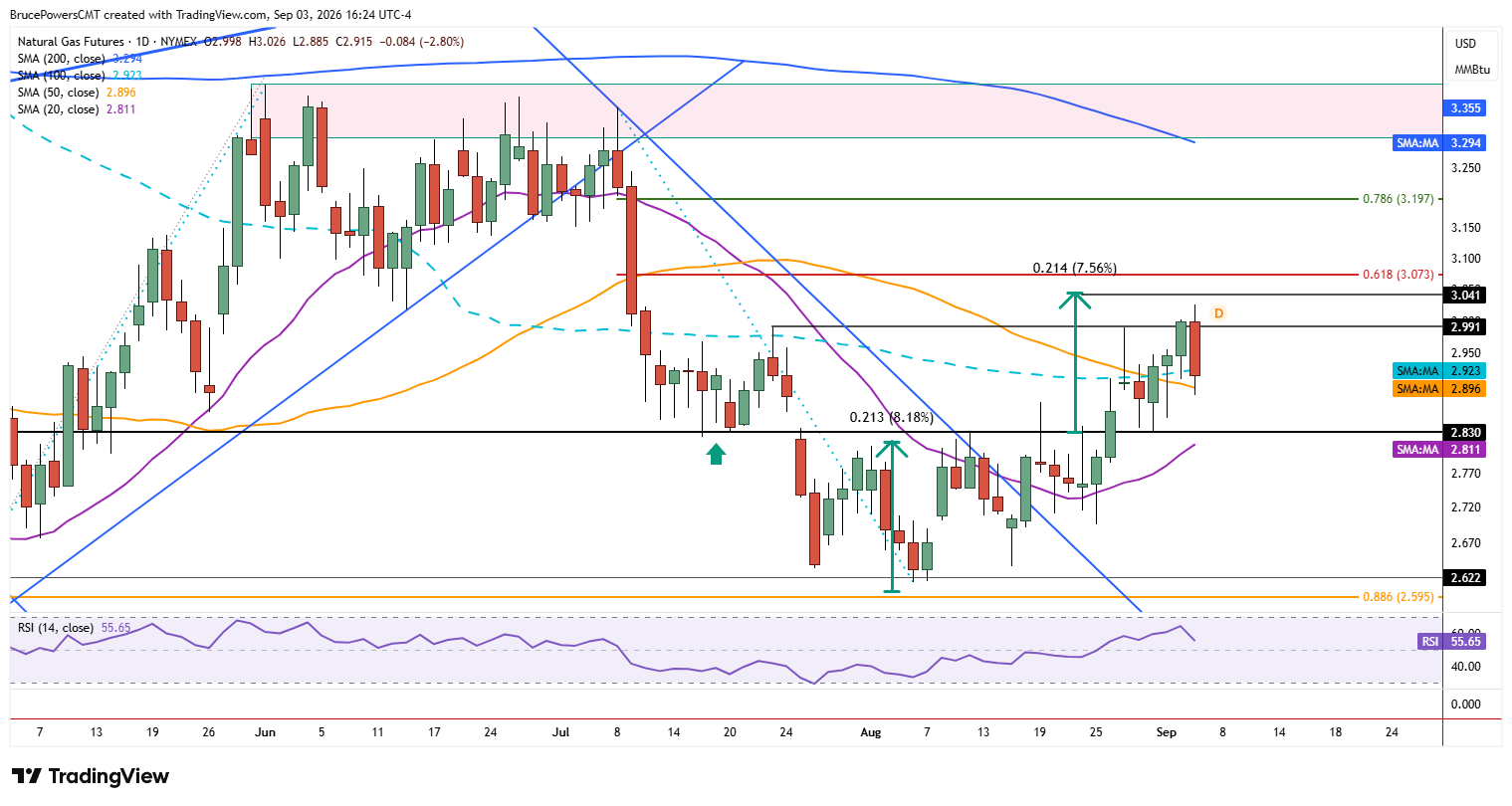Click the 2.830 black price label
The height and width of the screenshot is (806, 1512).
[1465, 432]
